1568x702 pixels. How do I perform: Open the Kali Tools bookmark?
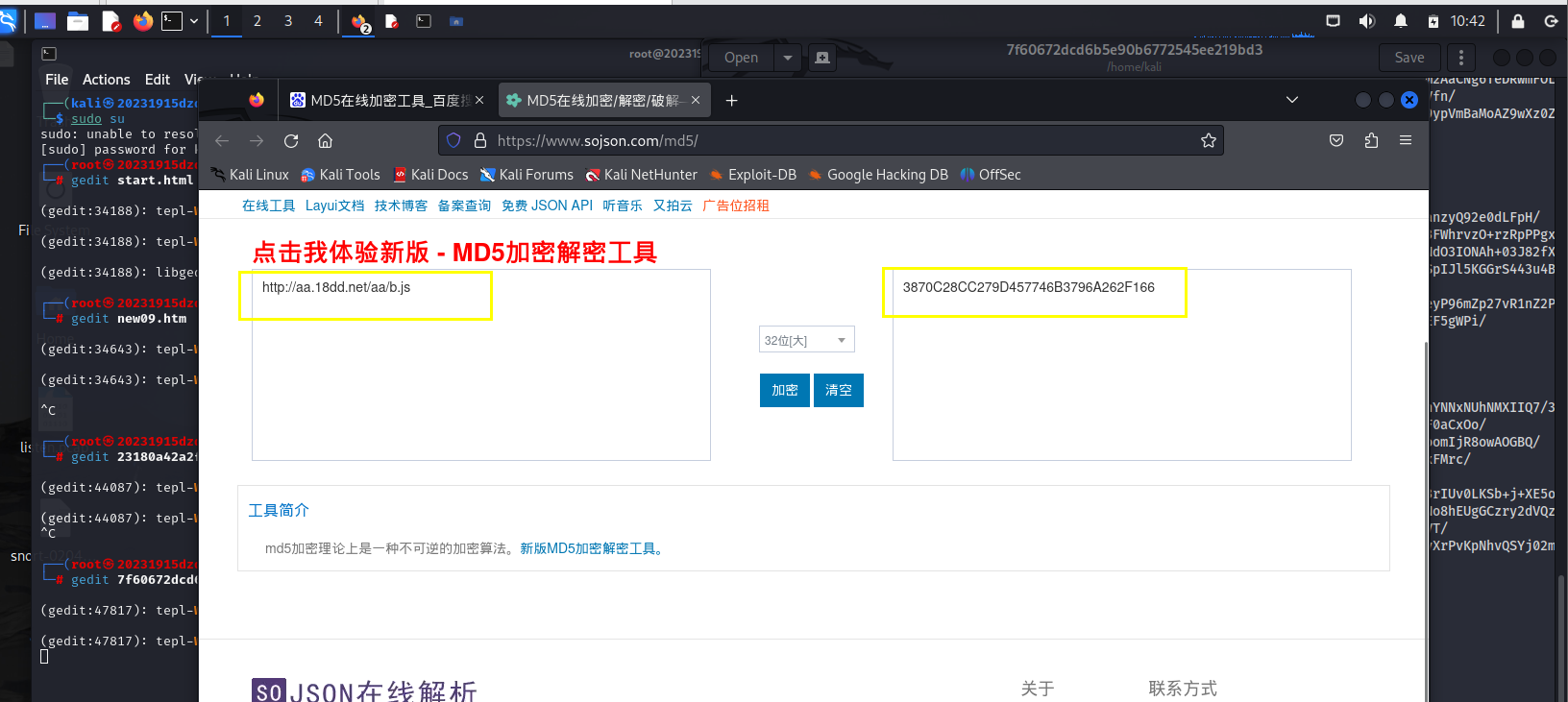pyautogui.click(x=341, y=175)
